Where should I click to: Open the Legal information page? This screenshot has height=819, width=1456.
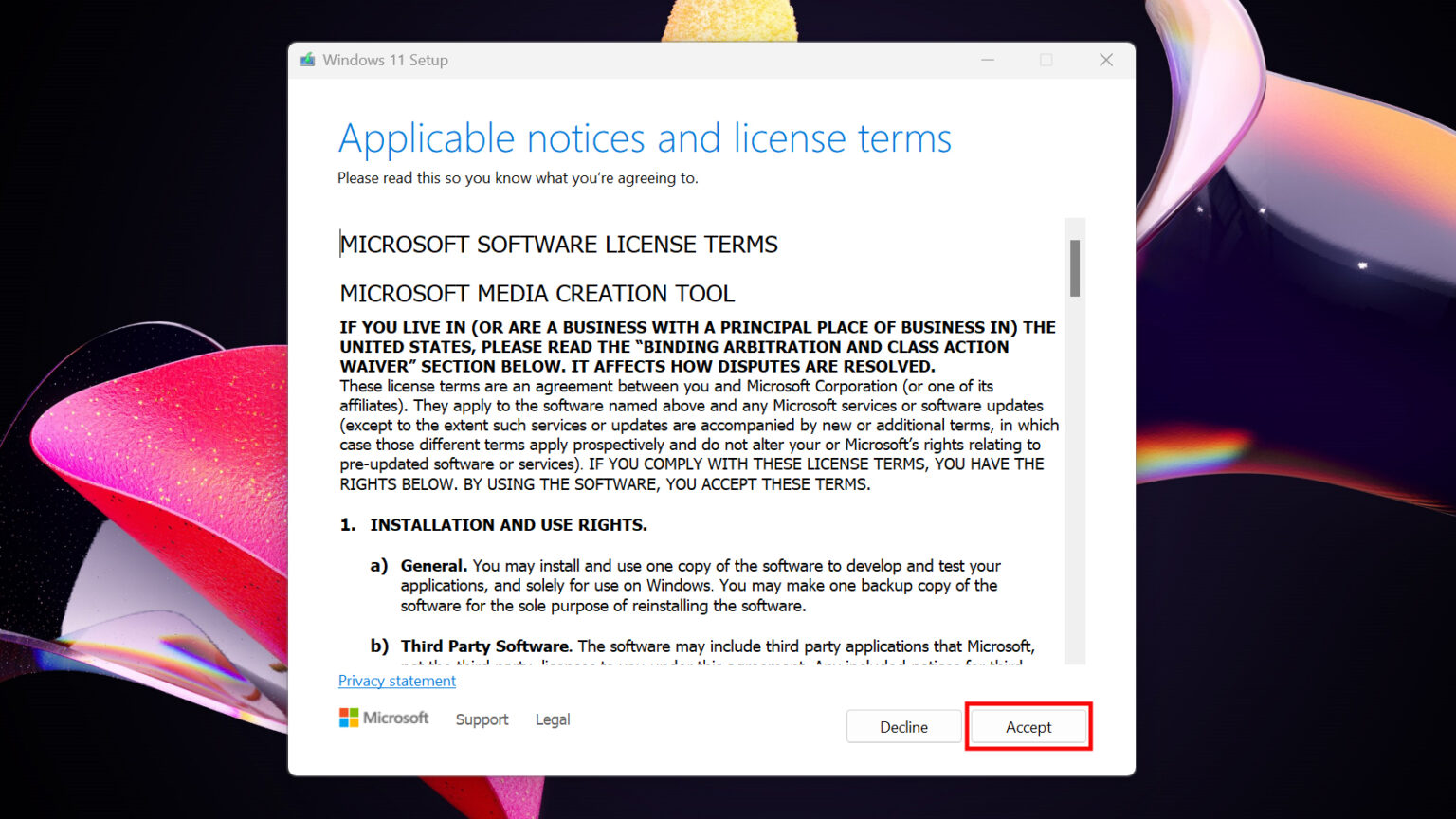(553, 719)
